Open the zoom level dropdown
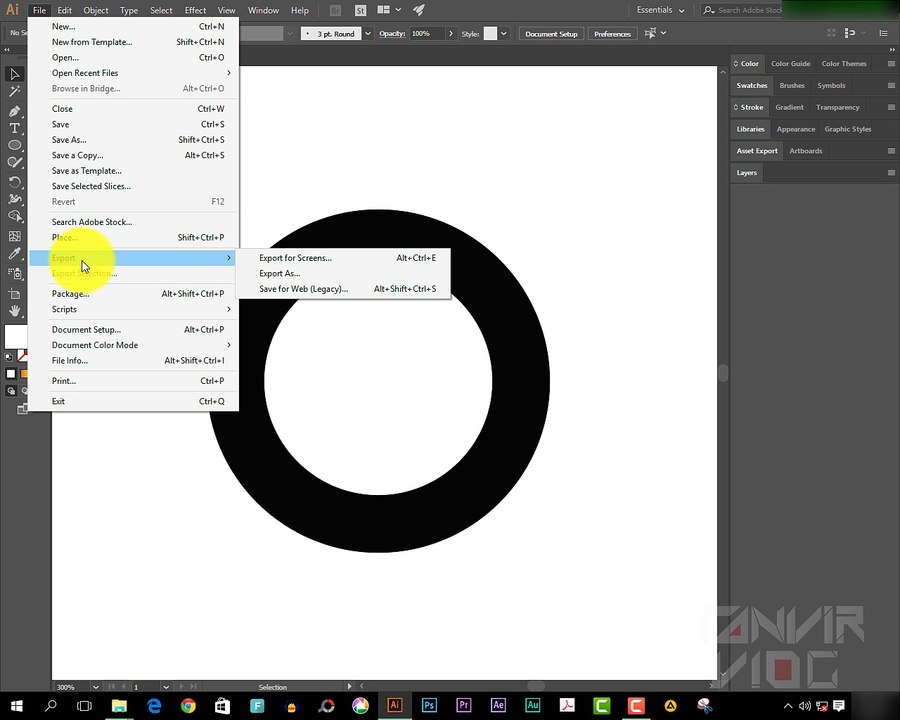 [95, 687]
